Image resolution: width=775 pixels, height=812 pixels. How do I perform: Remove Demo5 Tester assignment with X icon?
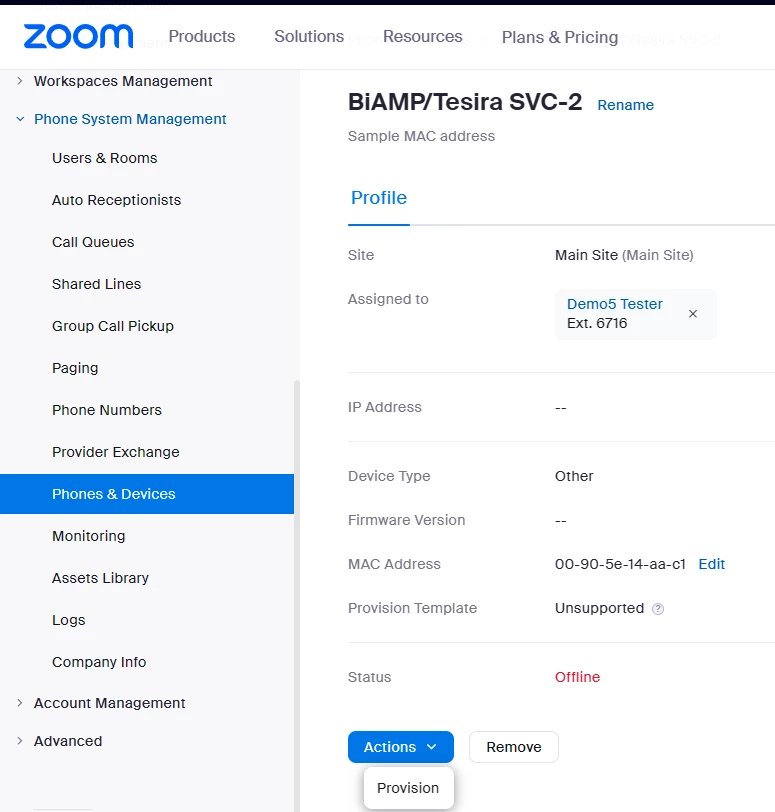(x=693, y=314)
